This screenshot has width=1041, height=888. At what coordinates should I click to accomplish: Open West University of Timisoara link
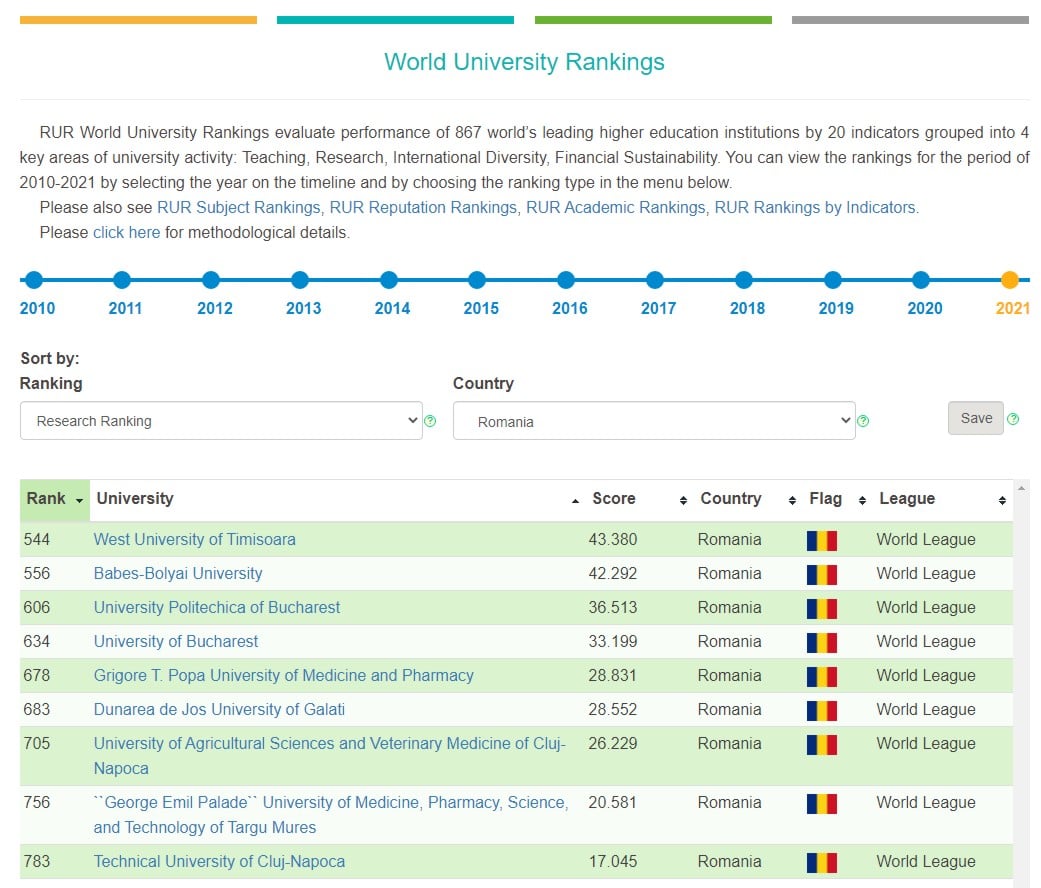pyautogui.click(x=195, y=540)
